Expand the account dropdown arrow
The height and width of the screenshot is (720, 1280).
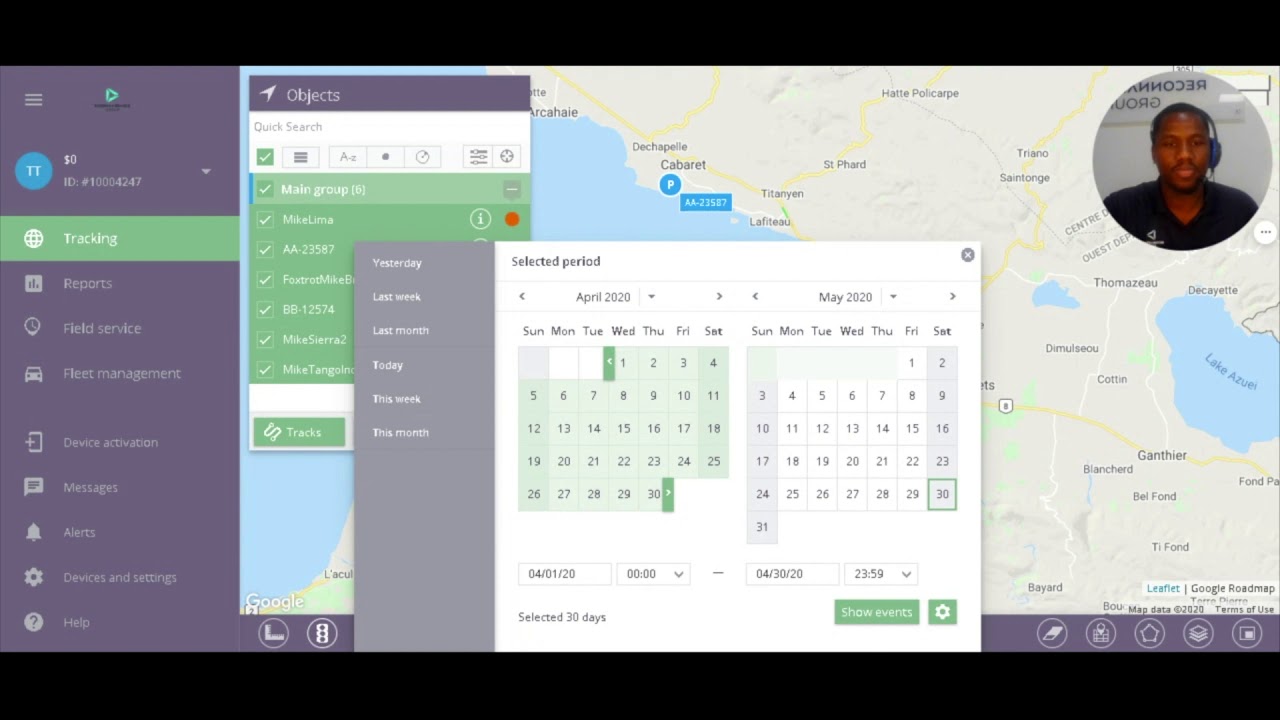click(x=206, y=171)
